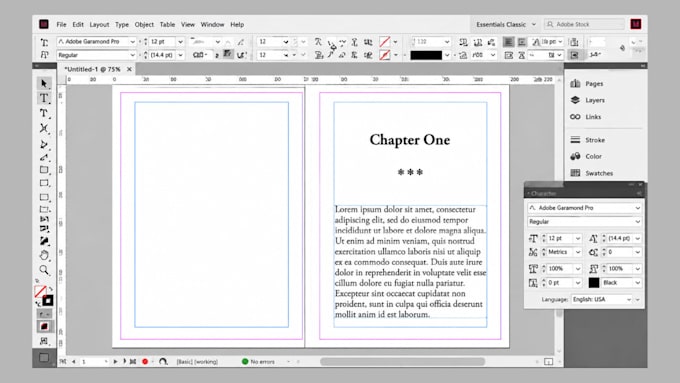Click the No errors preflight status
This screenshot has width=680, height=383.
(x=258, y=361)
